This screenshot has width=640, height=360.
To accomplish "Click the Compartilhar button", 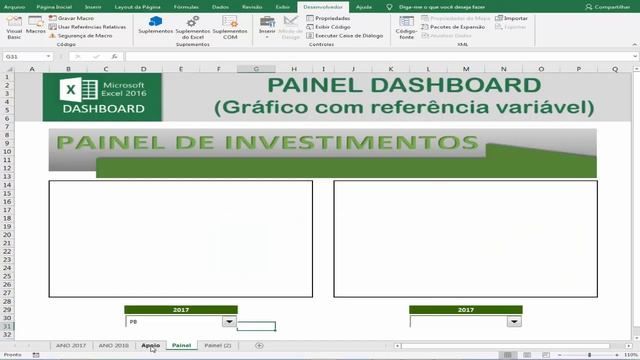I will point(608,7).
